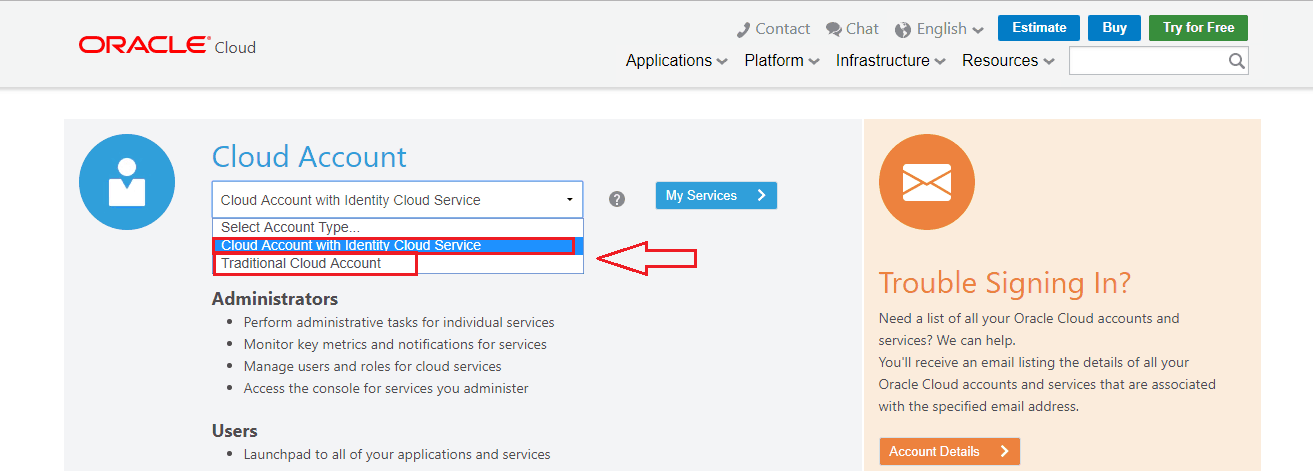This screenshot has height=471, width=1313.
Task: Click 'Manage users and roles for cloud services'
Action: pos(373,366)
